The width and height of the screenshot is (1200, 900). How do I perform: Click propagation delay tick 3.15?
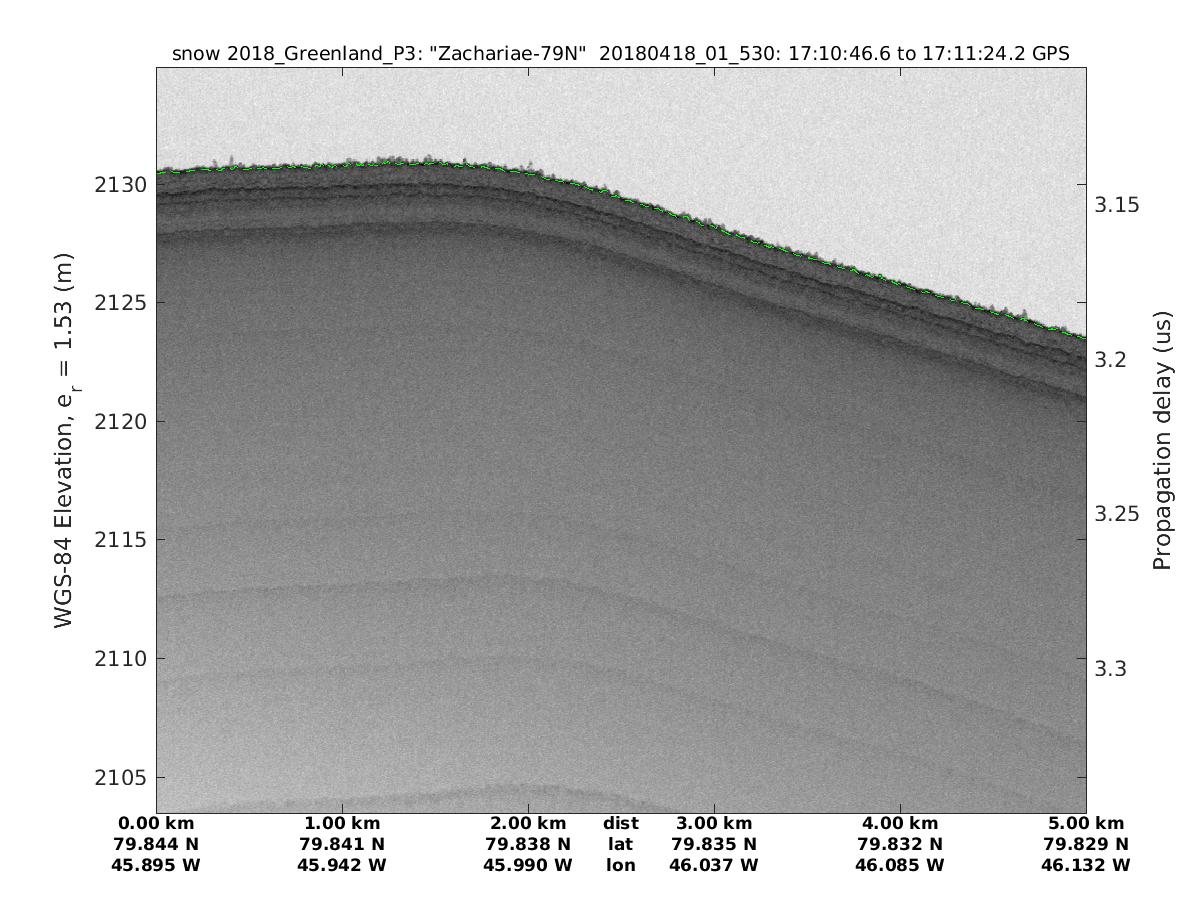pyautogui.click(x=1117, y=204)
